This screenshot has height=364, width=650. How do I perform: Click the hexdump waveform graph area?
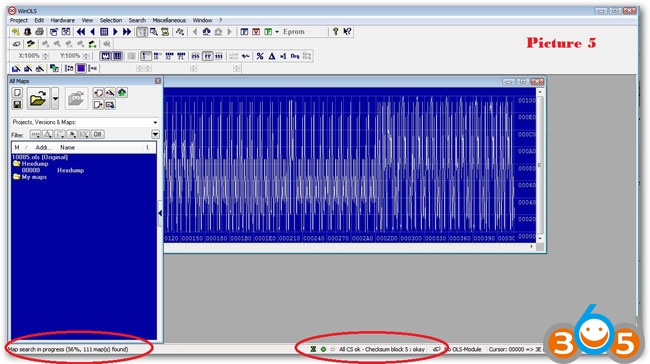340,166
